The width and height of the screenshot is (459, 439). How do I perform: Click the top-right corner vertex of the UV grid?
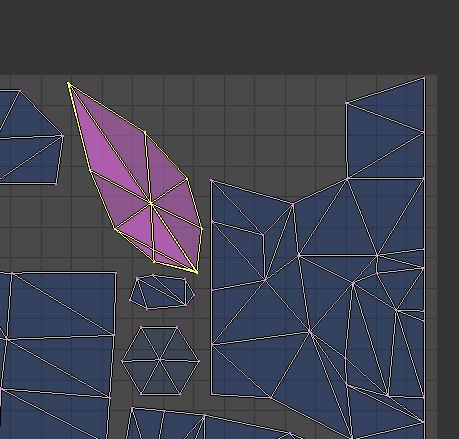click(424, 78)
